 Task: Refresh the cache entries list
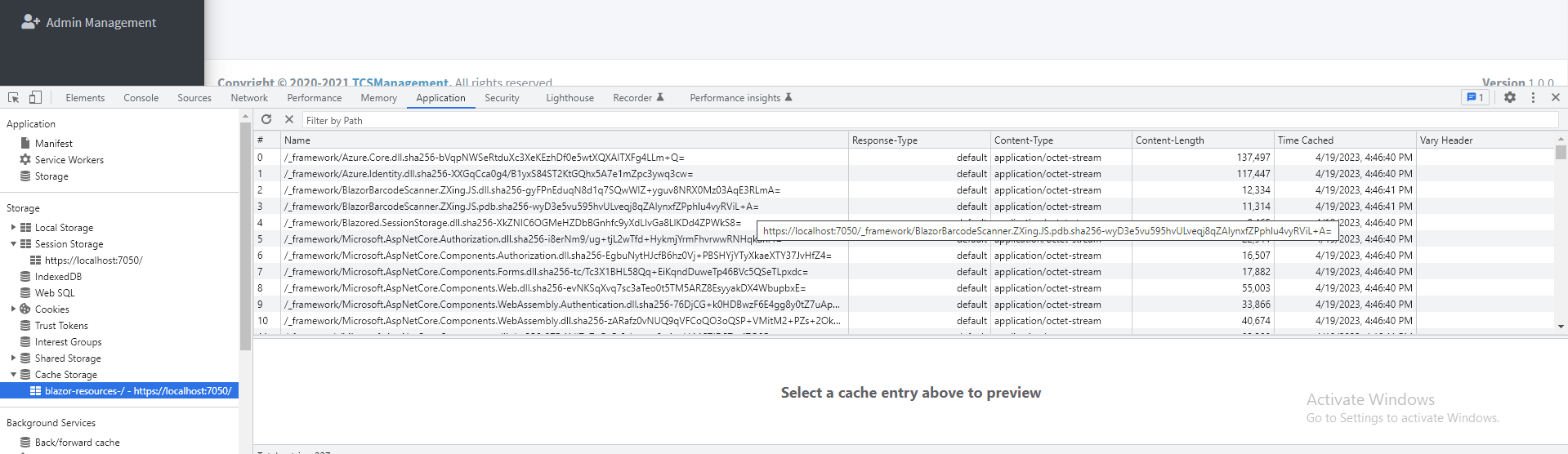tap(266, 119)
